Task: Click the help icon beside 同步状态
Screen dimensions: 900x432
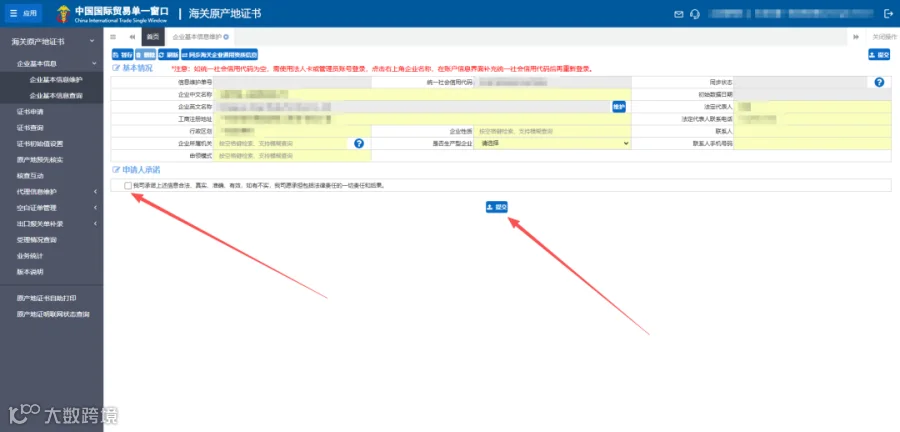Action: tap(879, 82)
